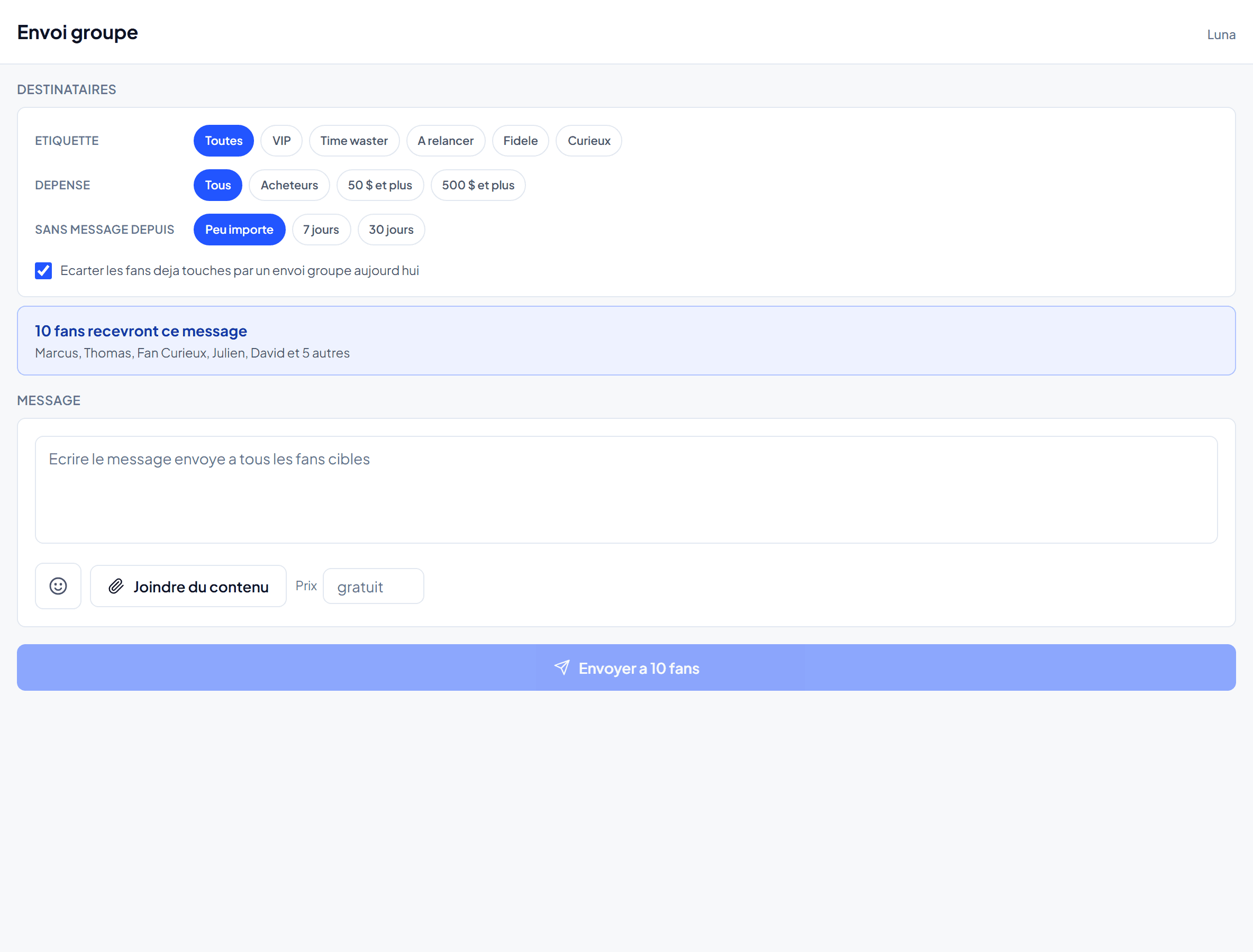Uncheck Ecarter les fans deja touches checkbox
The width and height of the screenshot is (1253, 952).
tap(44, 270)
